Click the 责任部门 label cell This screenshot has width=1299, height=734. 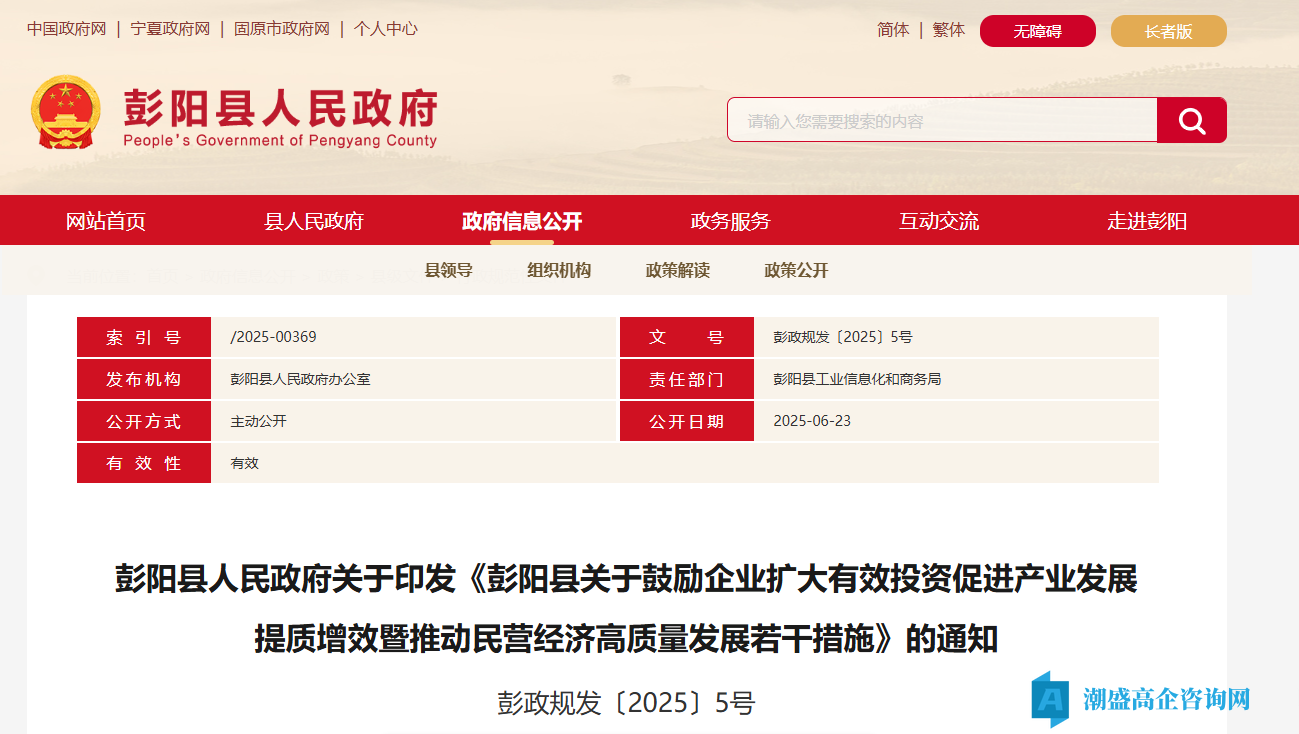click(x=687, y=379)
